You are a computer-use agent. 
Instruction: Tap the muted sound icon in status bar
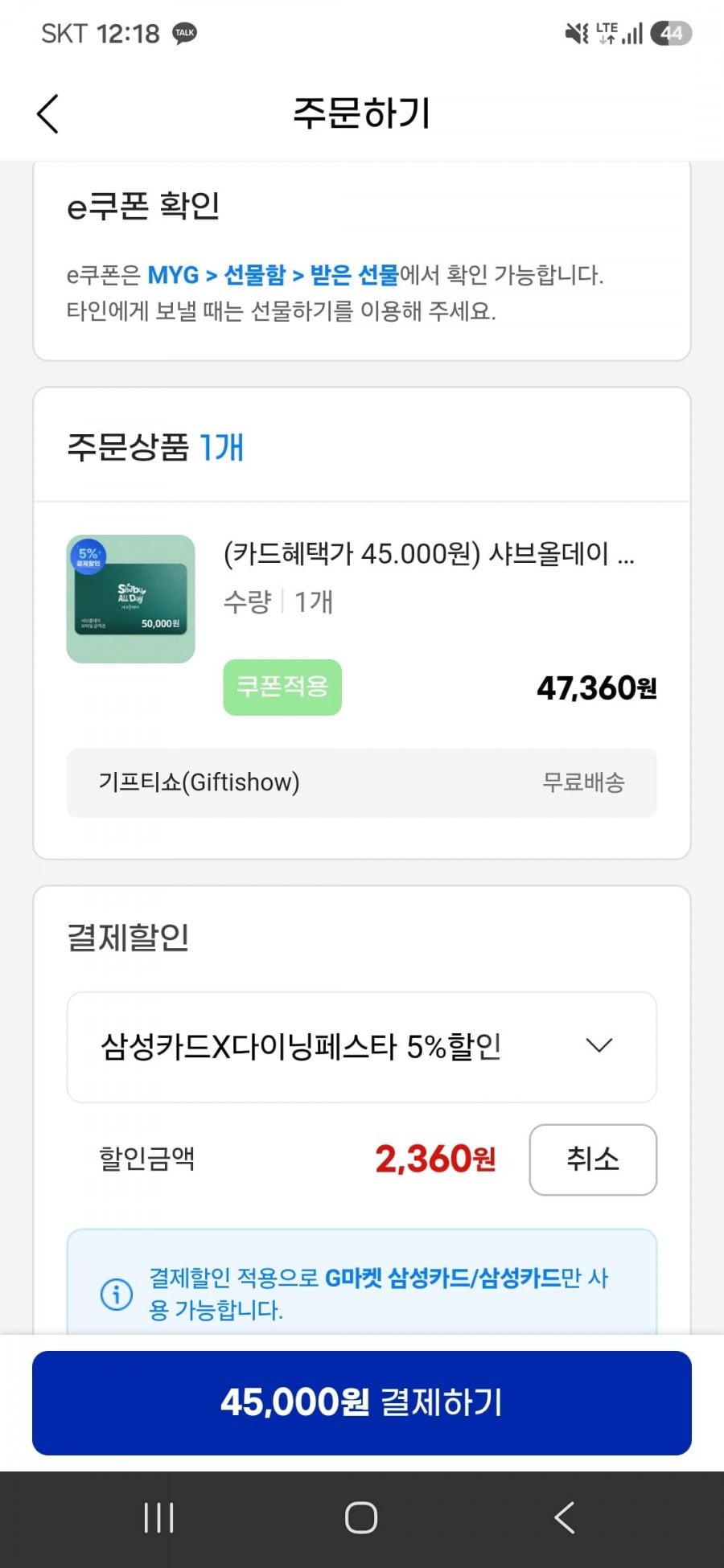(x=577, y=34)
